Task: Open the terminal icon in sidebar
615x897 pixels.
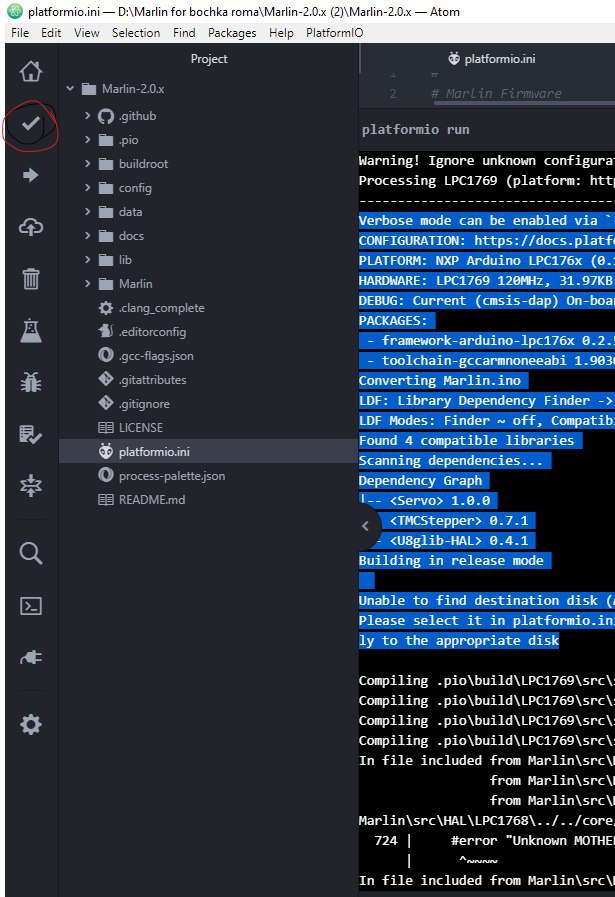Action: point(31,606)
